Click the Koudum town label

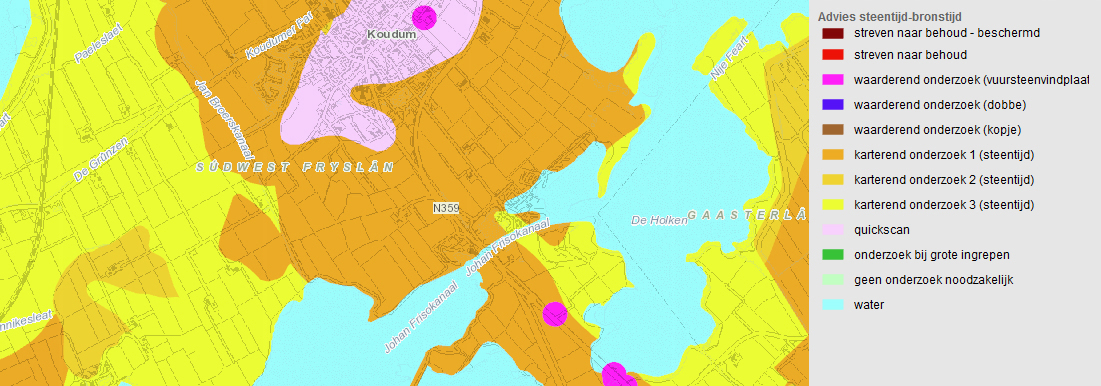point(387,34)
